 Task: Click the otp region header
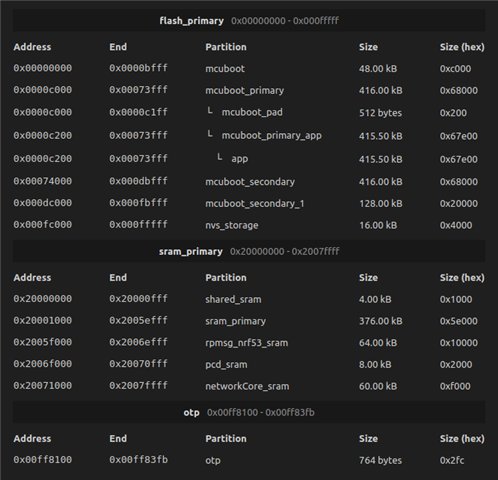[249, 412]
